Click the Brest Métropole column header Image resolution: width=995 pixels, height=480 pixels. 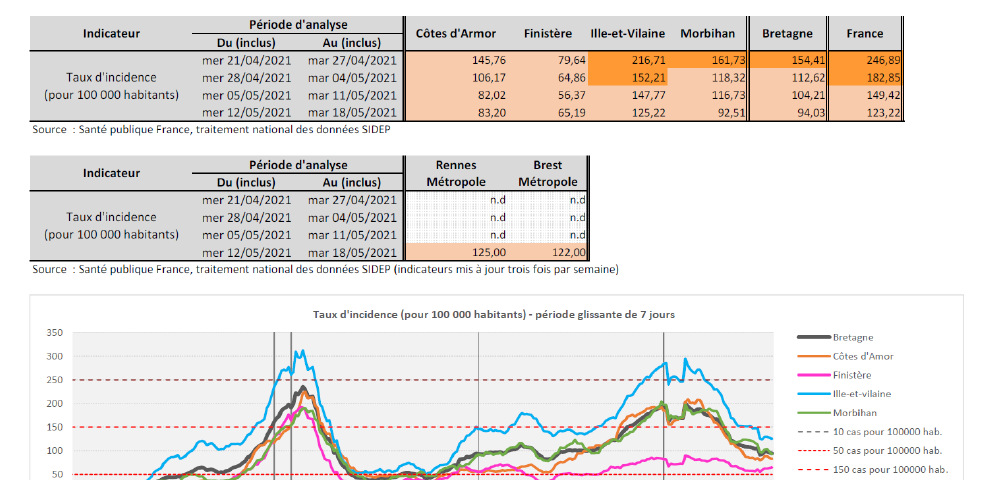coord(548,173)
